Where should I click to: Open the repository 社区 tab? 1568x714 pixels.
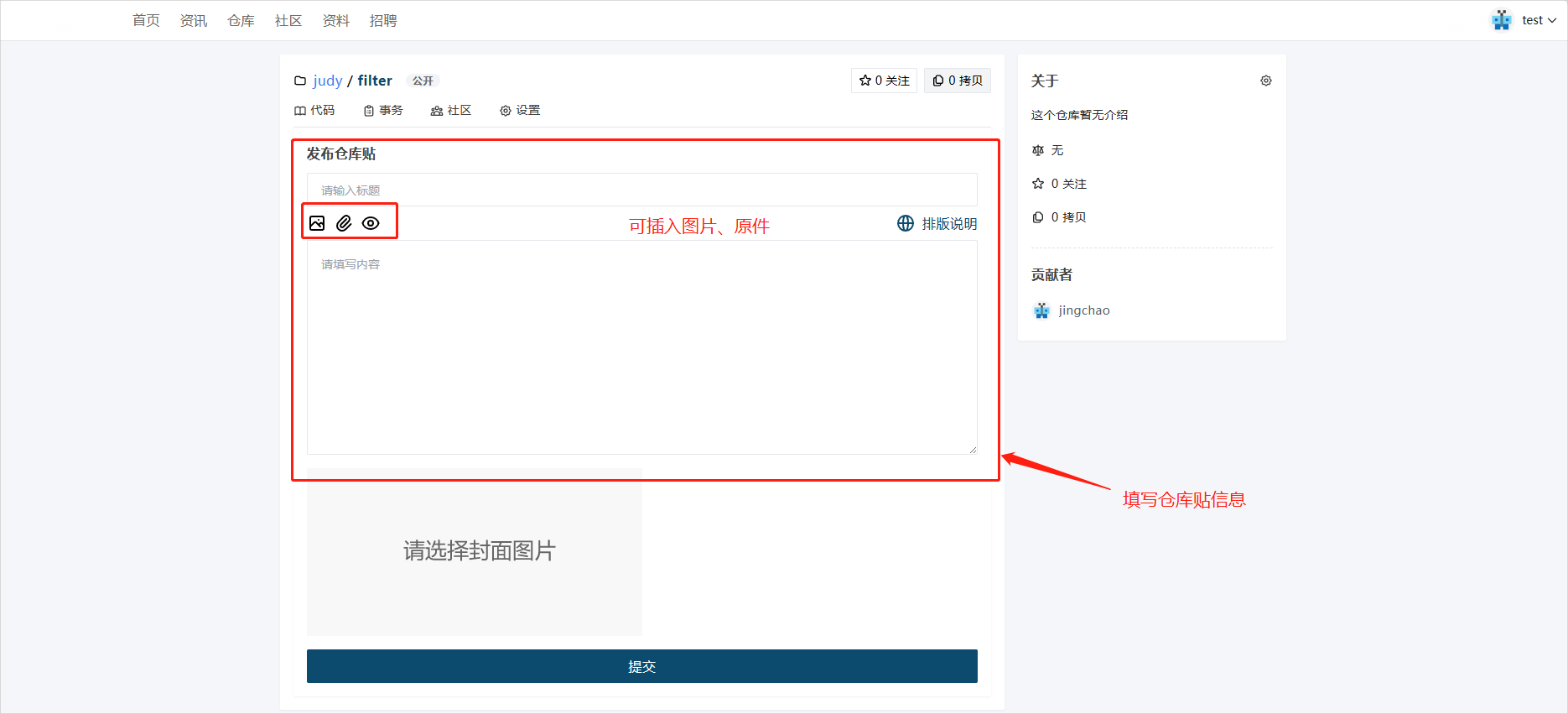451,111
